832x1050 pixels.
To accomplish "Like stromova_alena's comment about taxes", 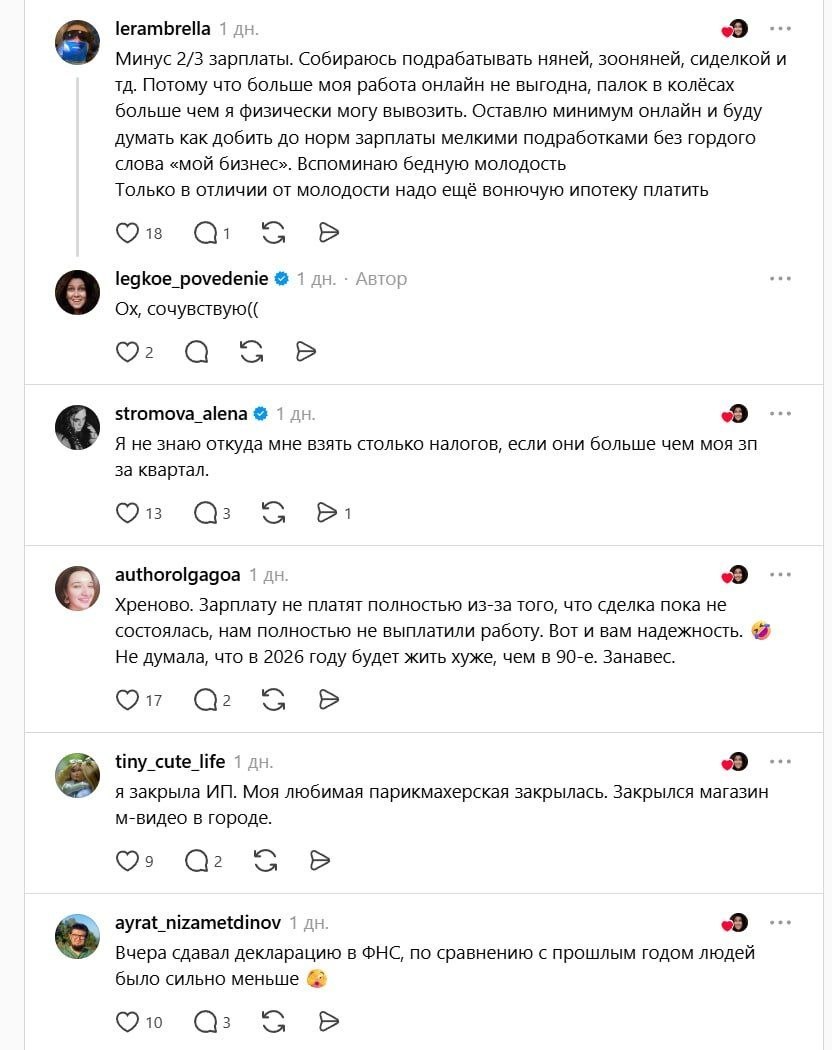I will coord(128,513).
